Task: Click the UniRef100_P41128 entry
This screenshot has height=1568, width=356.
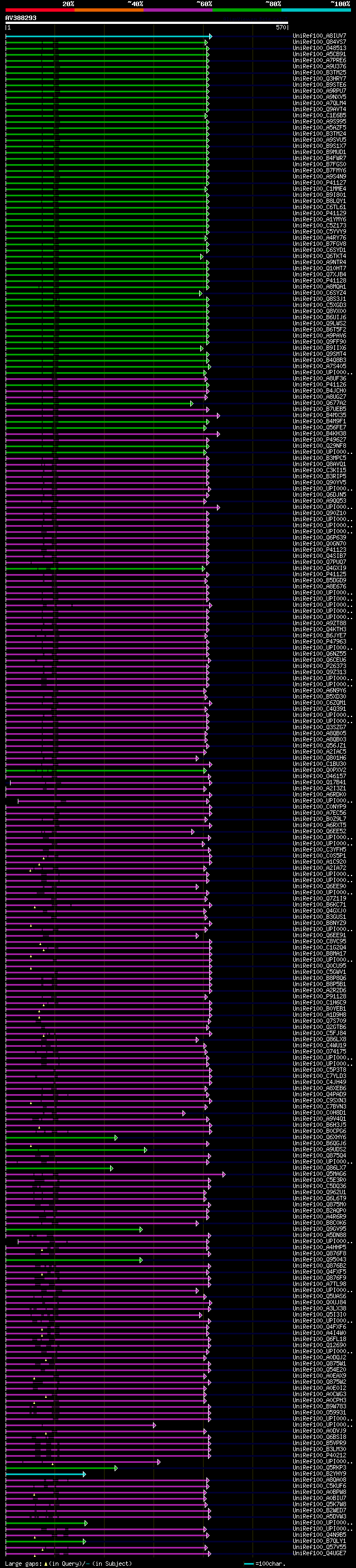Action: [x=319, y=280]
